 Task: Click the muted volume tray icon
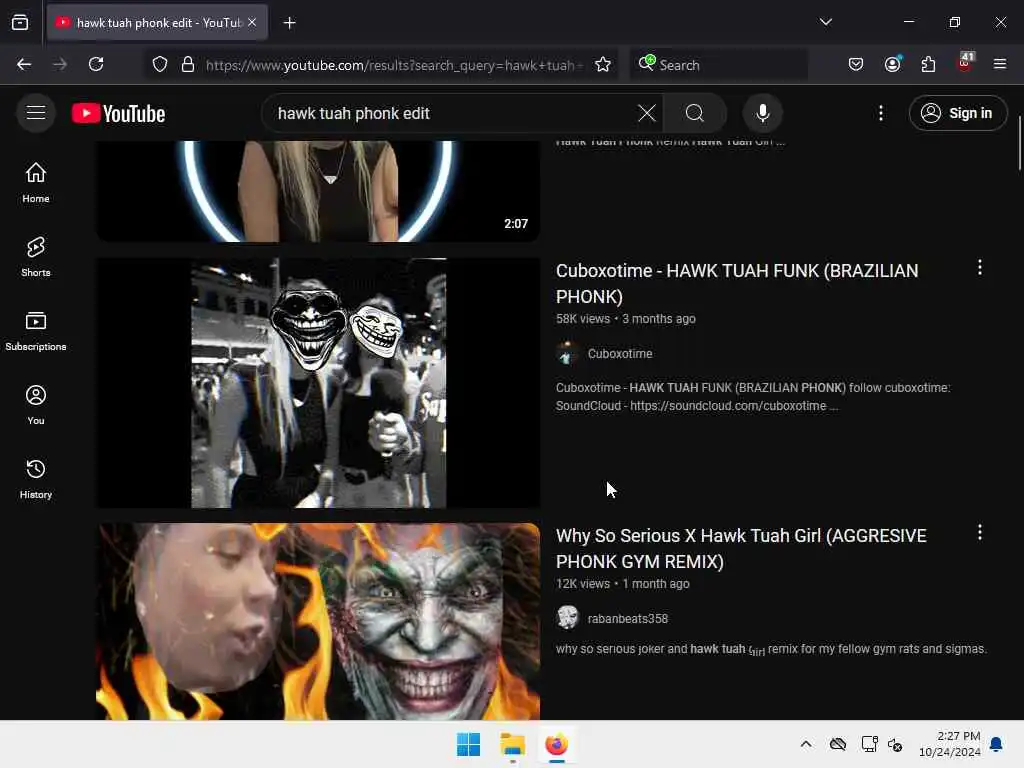[x=895, y=744]
